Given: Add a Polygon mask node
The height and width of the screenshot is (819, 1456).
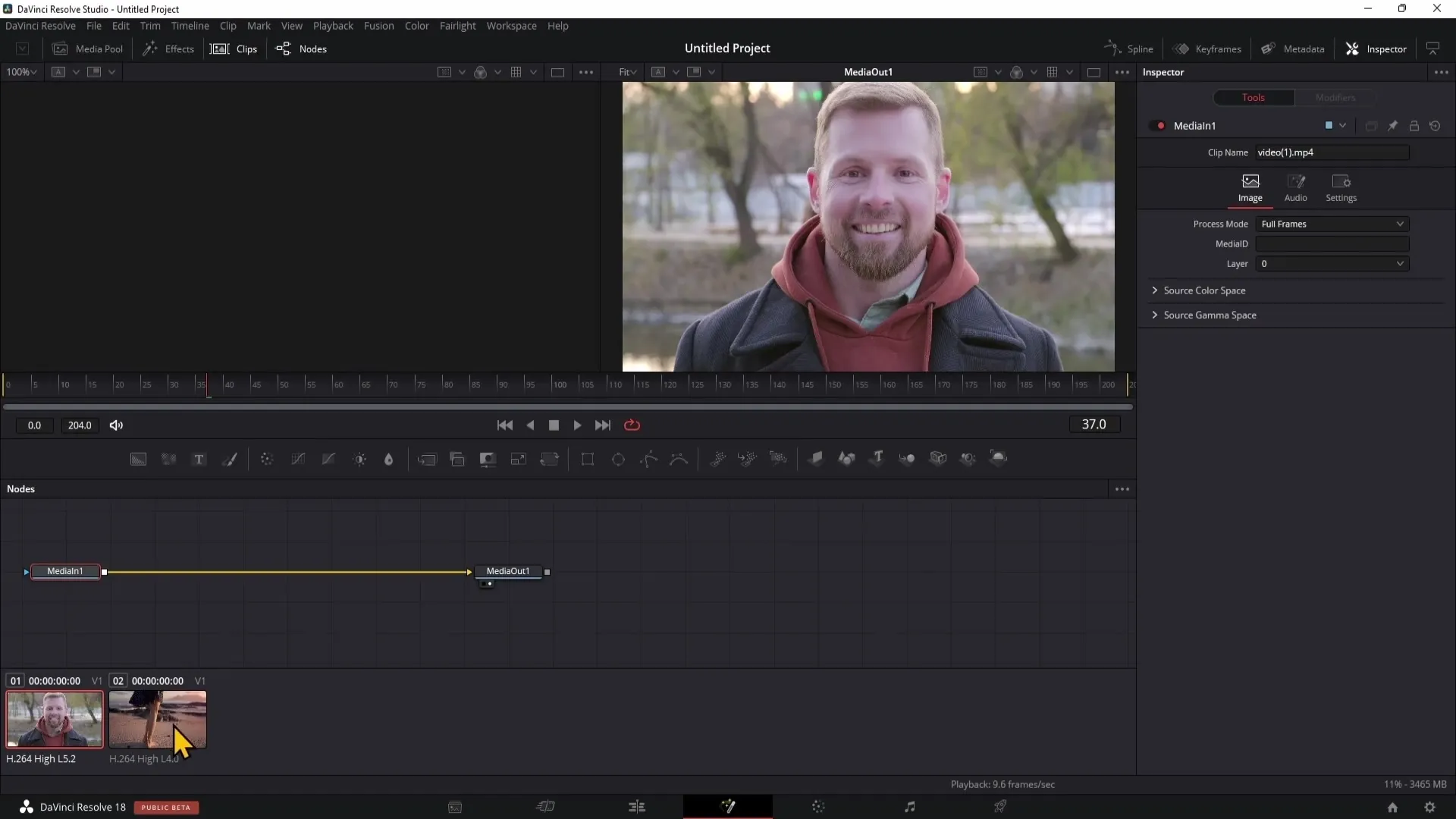Looking at the screenshot, I should point(648,459).
